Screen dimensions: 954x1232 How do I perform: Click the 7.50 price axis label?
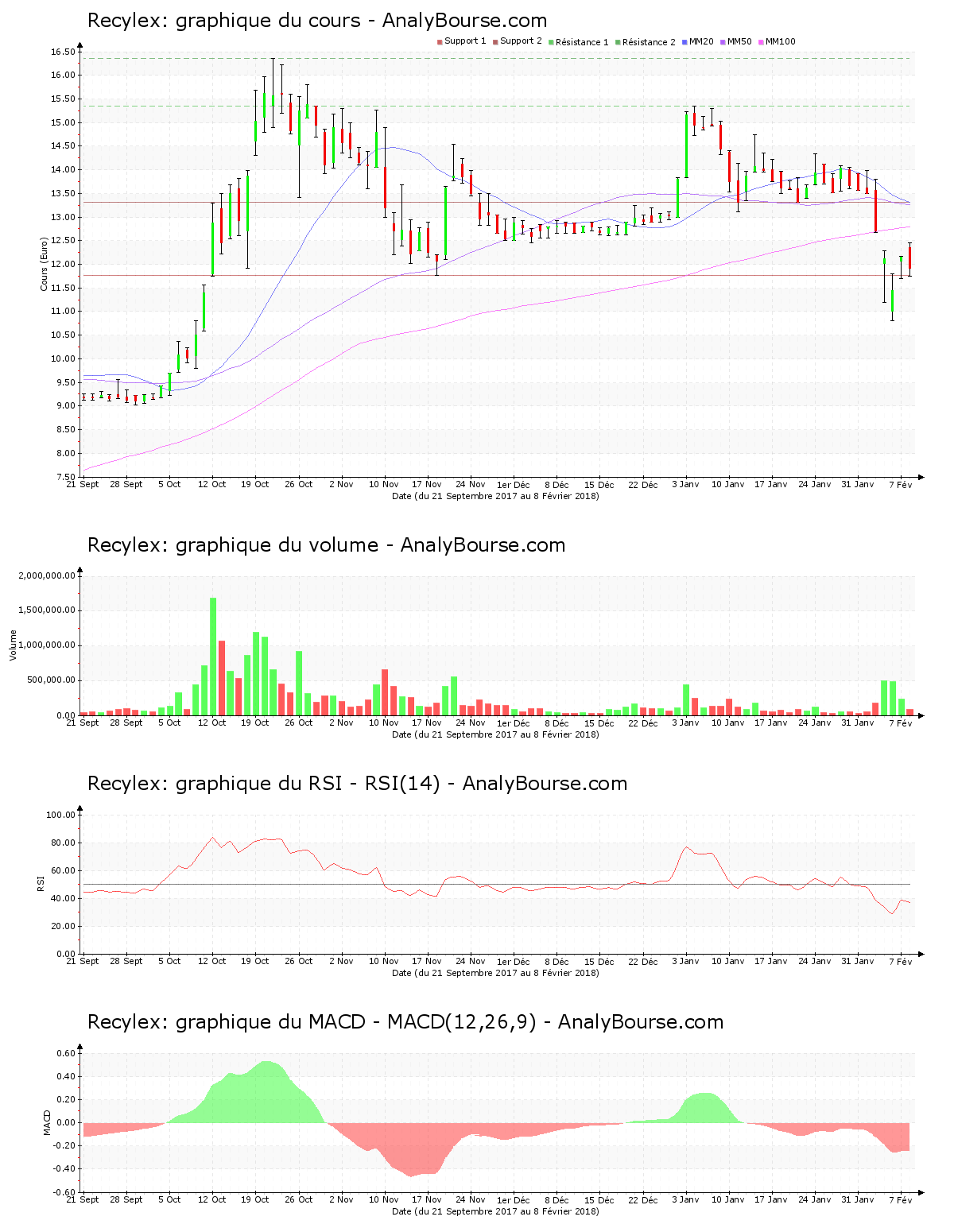65,477
